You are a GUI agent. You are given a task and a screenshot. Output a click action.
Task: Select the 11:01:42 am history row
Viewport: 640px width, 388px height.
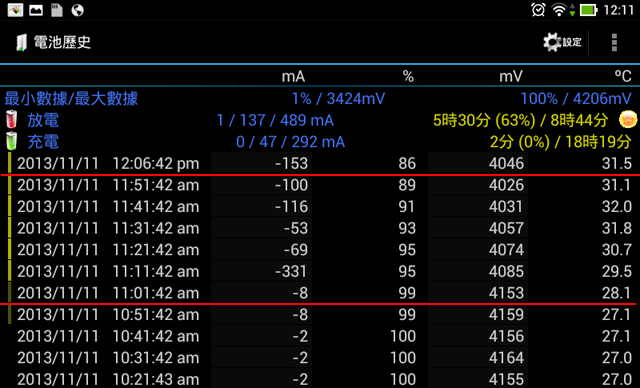click(x=320, y=293)
